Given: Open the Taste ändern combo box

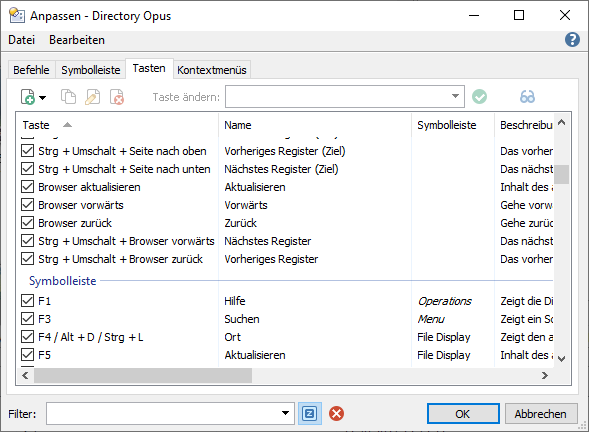Looking at the screenshot, I should click(345, 97).
